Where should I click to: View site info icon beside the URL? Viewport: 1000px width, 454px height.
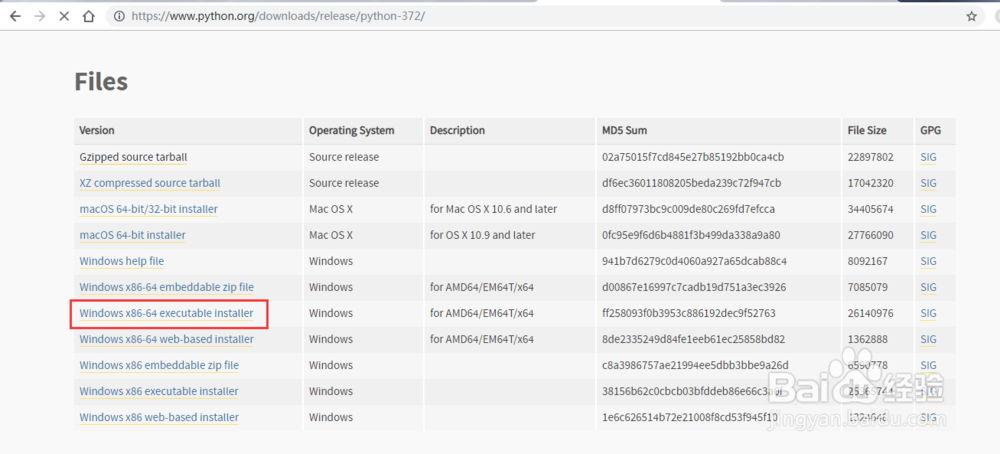tap(119, 17)
